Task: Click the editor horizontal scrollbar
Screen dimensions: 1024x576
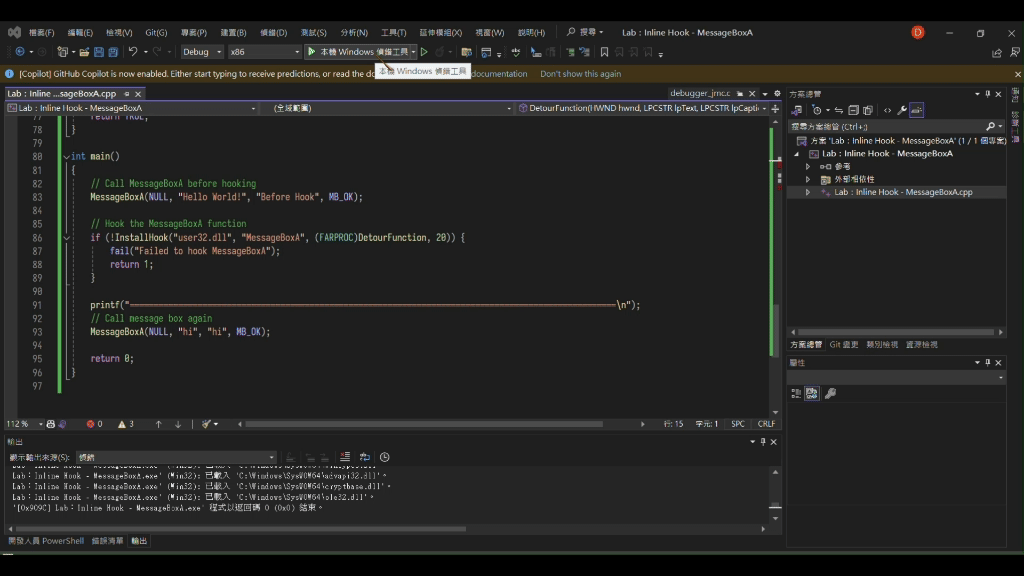Action: click(423, 424)
